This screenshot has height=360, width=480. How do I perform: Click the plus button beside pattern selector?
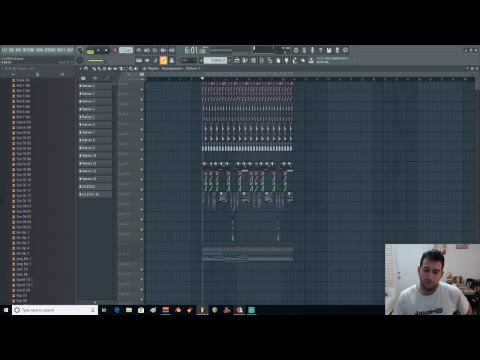[229, 60]
